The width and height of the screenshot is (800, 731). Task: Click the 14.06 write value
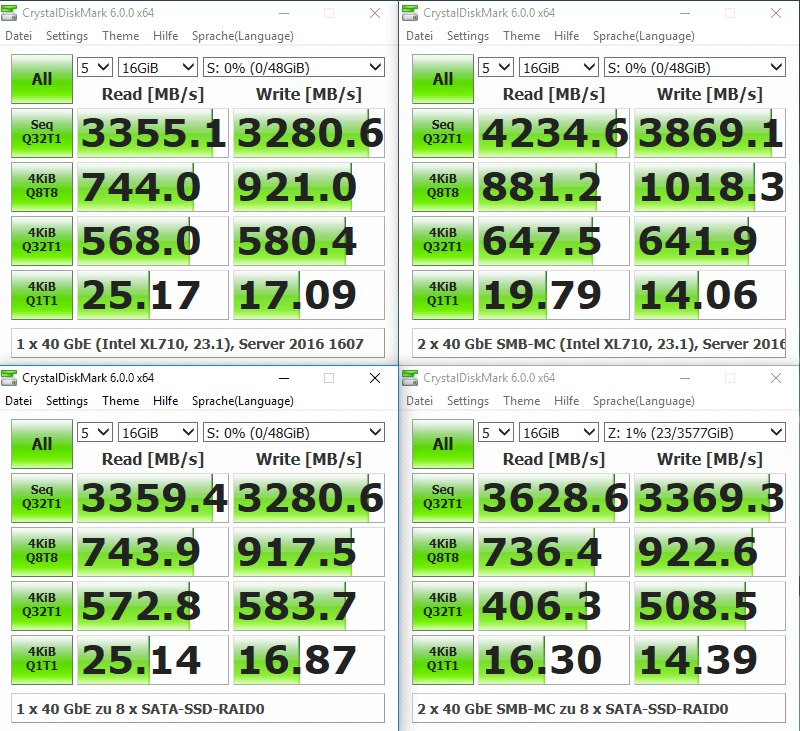click(710, 295)
